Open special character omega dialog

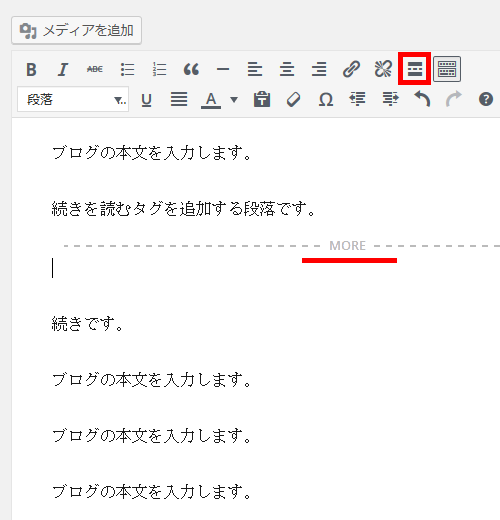coord(326,99)
